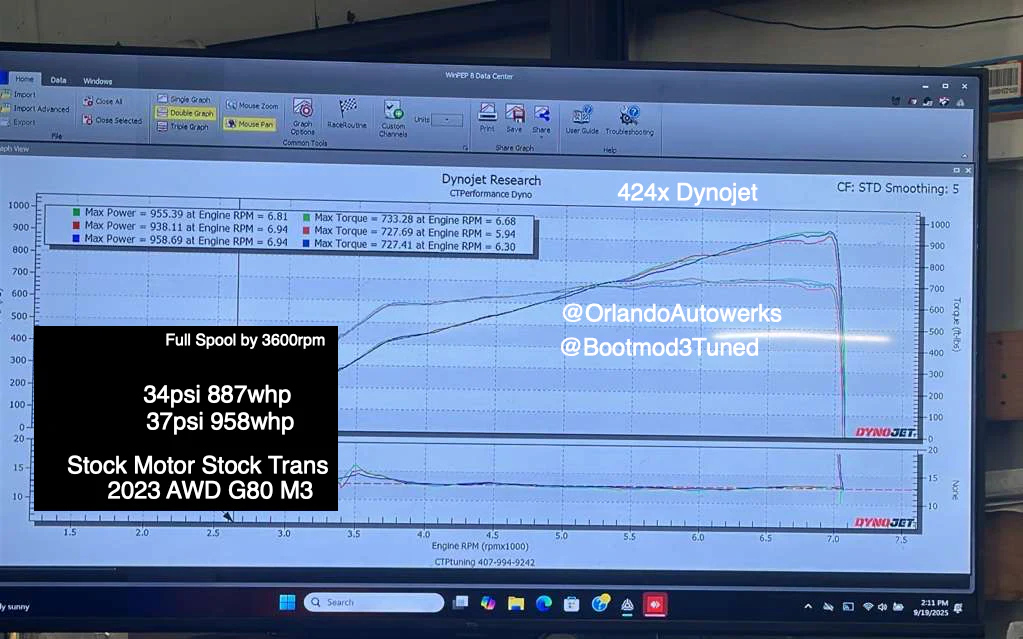
Task: Open the User Guide
Action: coord(582,121)
